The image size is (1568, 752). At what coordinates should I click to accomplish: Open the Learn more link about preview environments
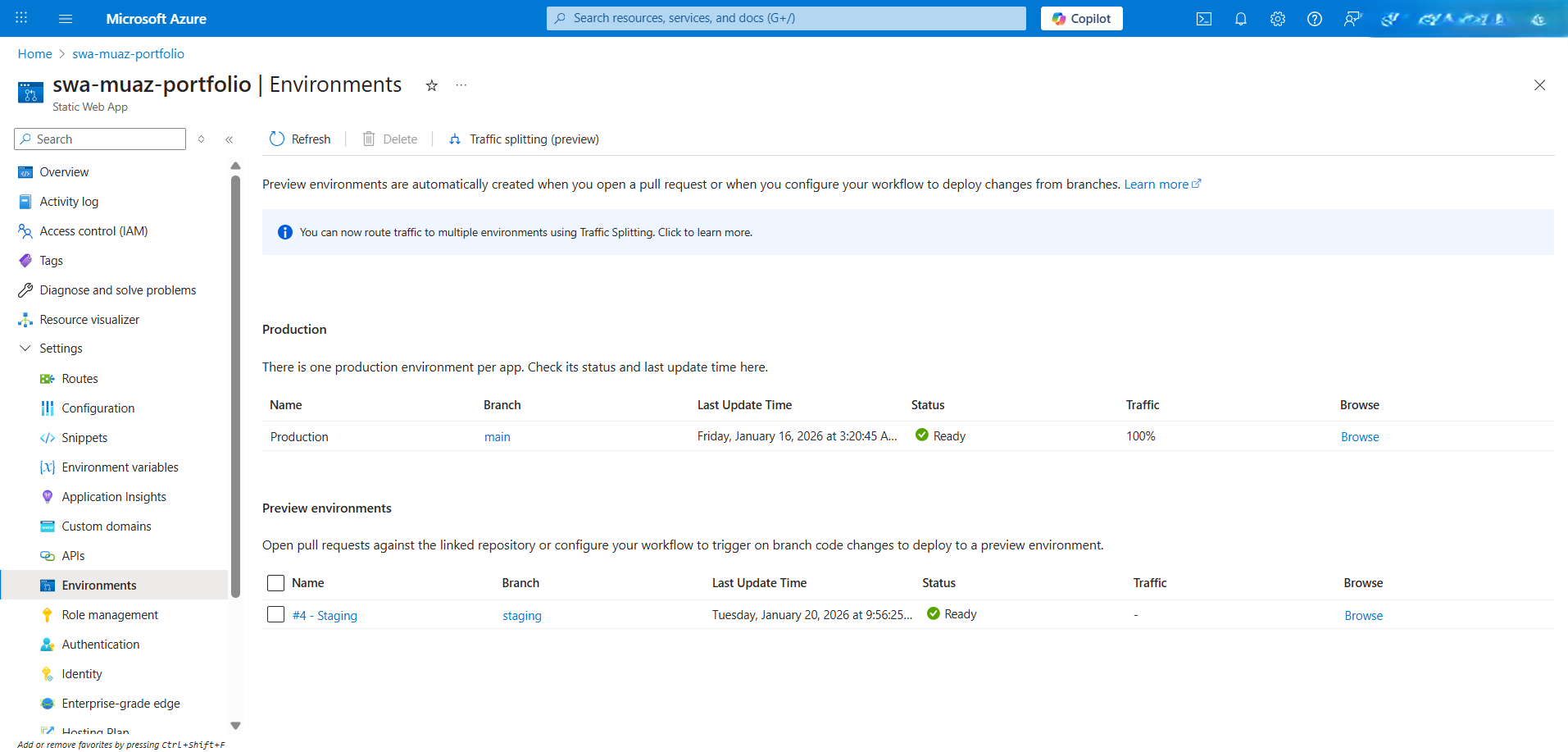(1157, 184)
